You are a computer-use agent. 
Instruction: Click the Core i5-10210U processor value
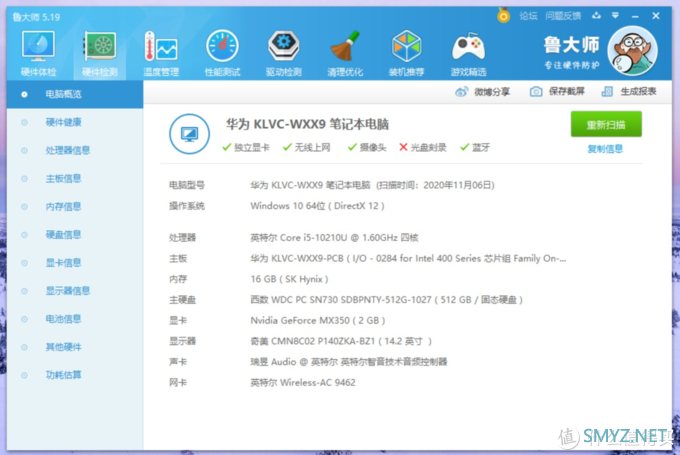point(334,238)
